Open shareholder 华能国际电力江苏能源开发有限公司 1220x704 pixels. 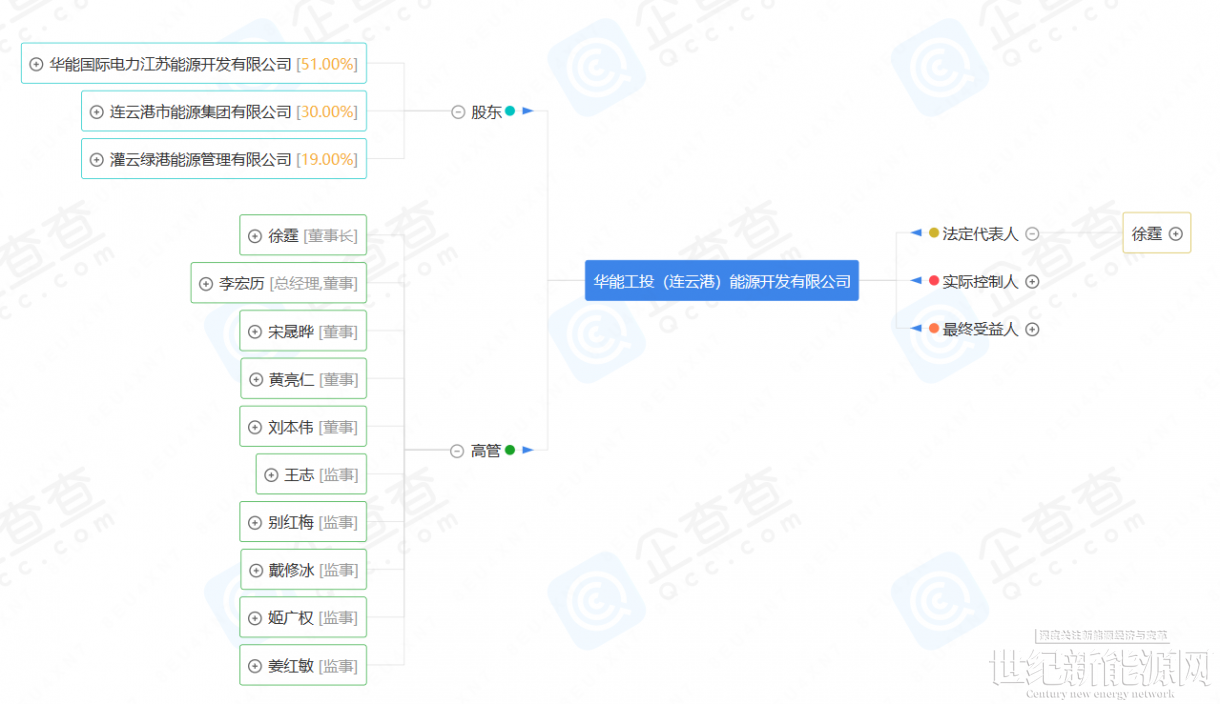(x=171, y=64)
